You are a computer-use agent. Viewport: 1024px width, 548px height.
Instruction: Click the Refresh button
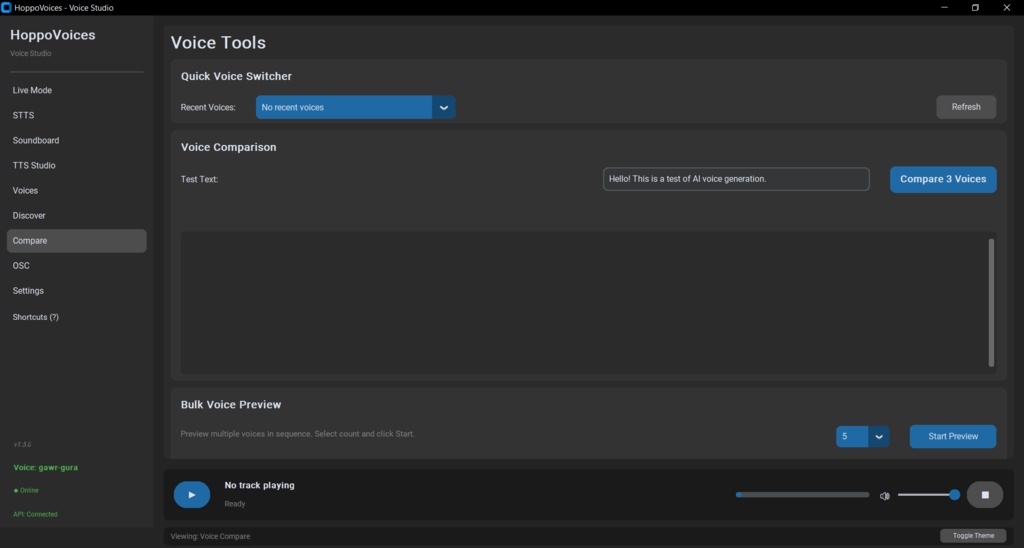pyautogui.click(x=966, y=107)
